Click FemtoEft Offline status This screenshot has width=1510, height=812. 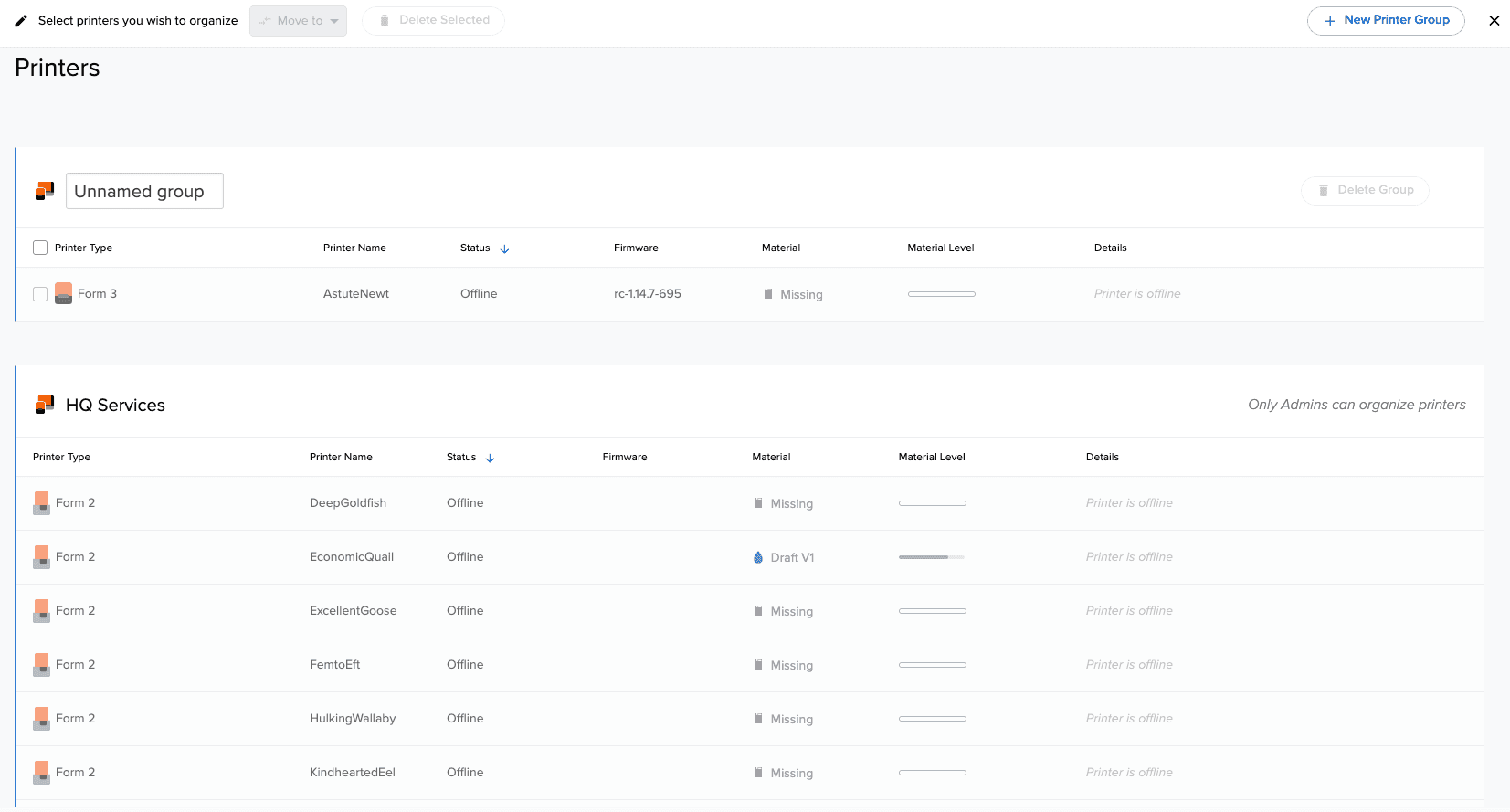point(465,664)
